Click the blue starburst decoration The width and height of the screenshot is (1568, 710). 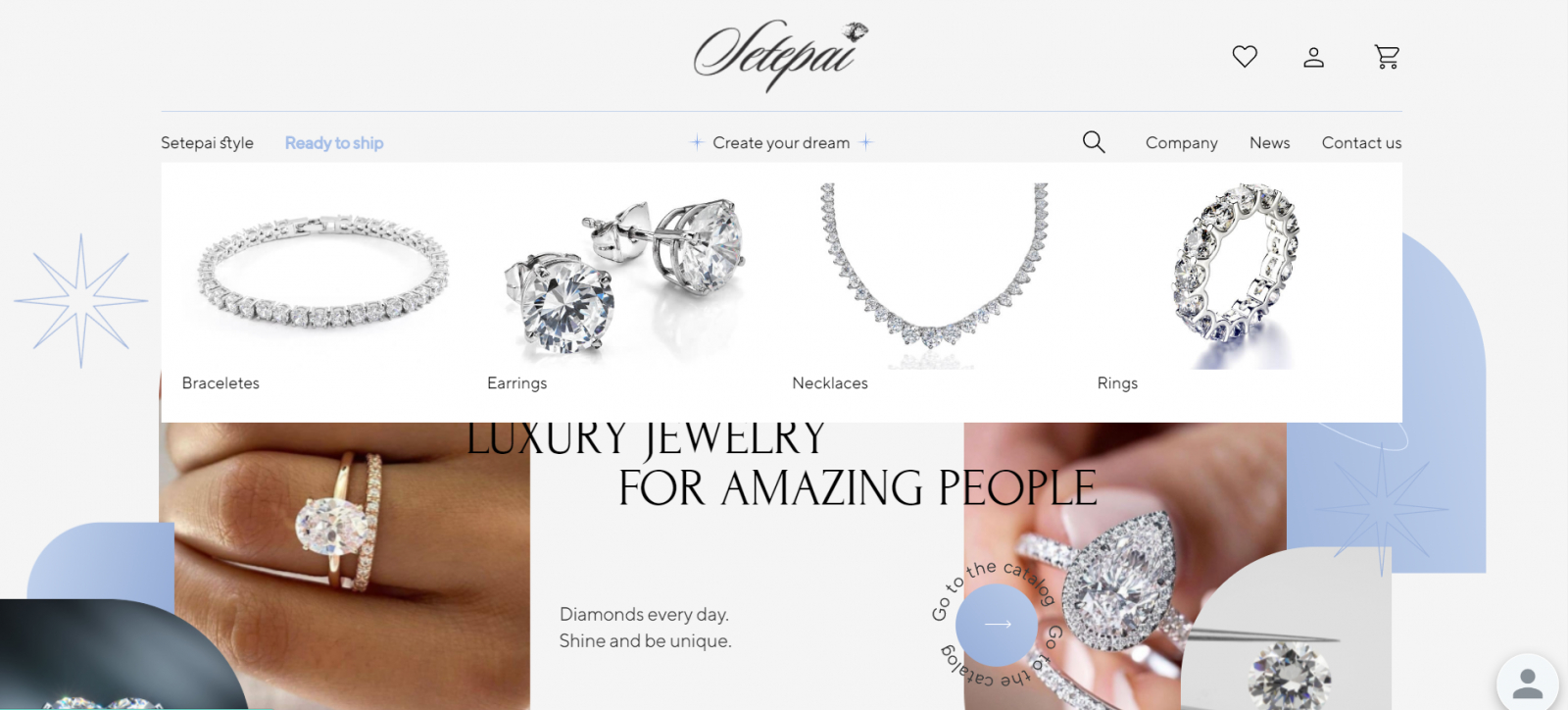(80, 300)
